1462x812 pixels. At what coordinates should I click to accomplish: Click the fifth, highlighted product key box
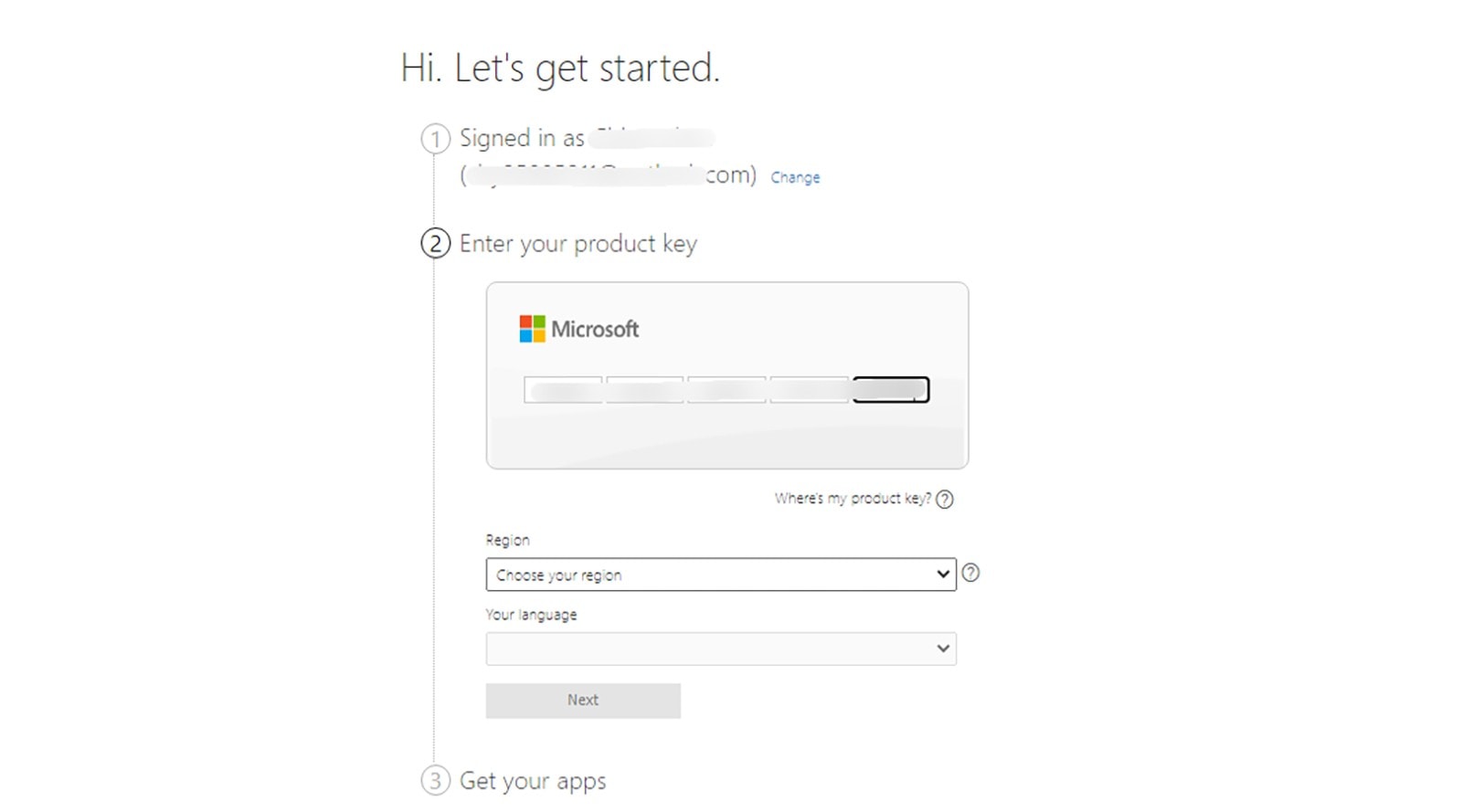click(x=891, y=390)
